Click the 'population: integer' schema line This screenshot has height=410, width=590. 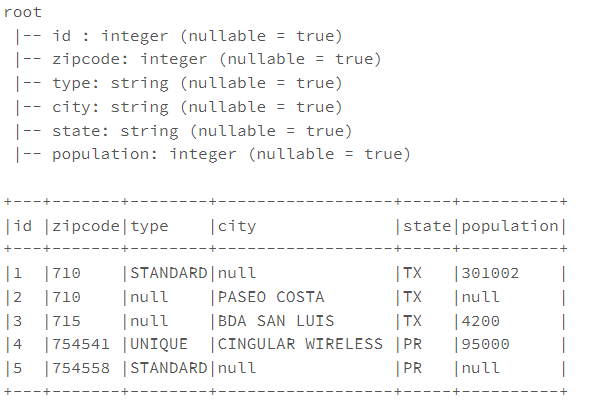(x=213, y=155)
